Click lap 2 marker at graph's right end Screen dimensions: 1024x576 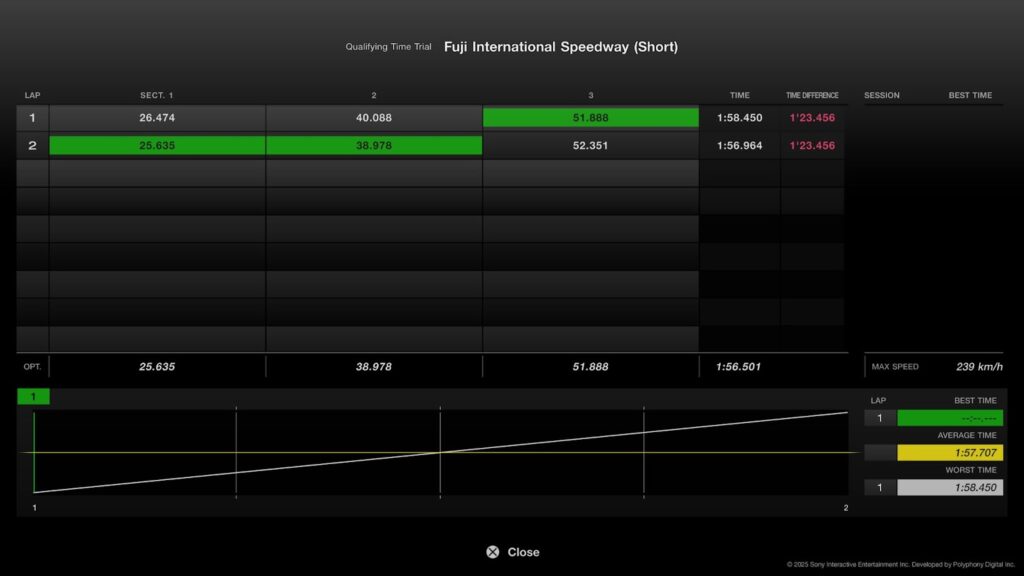point(845,509)
